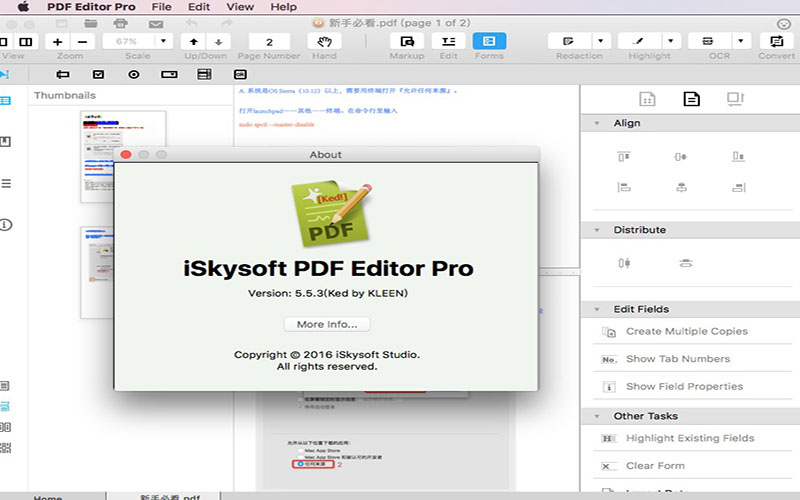Open the Redaction dropdown arrow
Viewport: 800px width, 500px height.
[601, 41]
